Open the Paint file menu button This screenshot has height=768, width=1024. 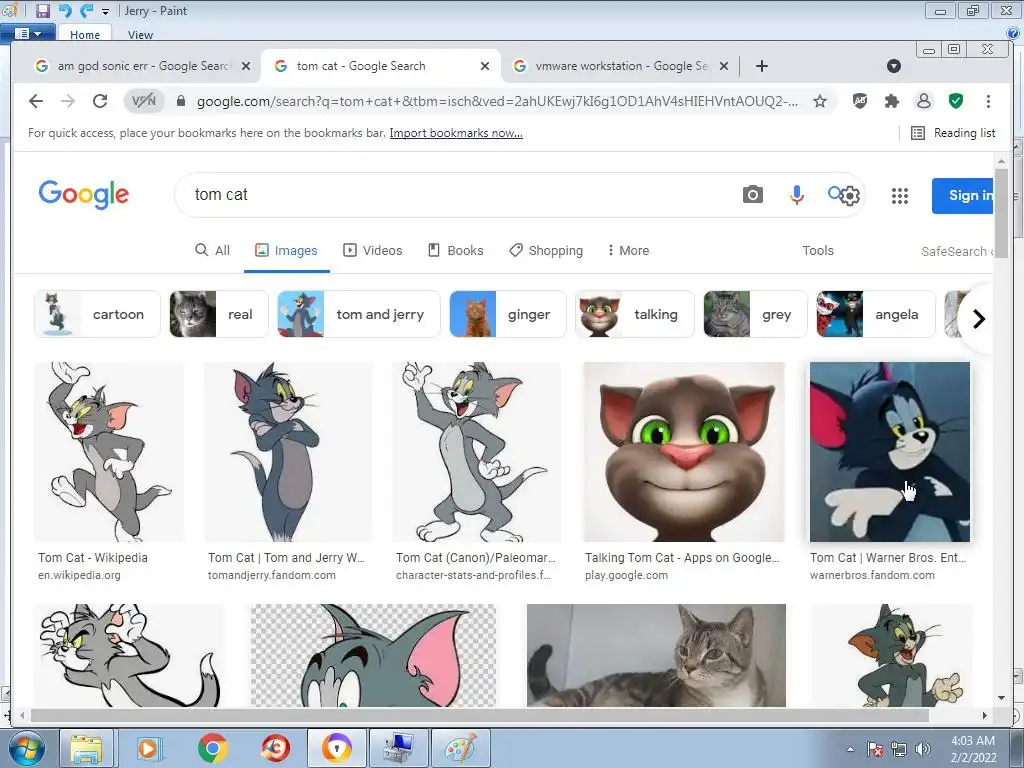(27, 33)
